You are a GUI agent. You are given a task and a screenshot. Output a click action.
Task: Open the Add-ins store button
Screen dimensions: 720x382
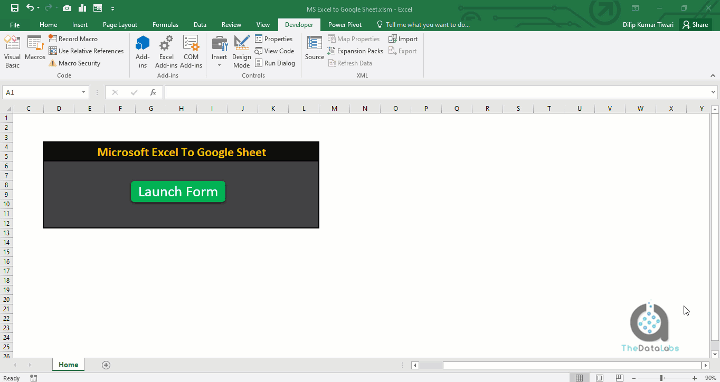(x=143, y=51)
